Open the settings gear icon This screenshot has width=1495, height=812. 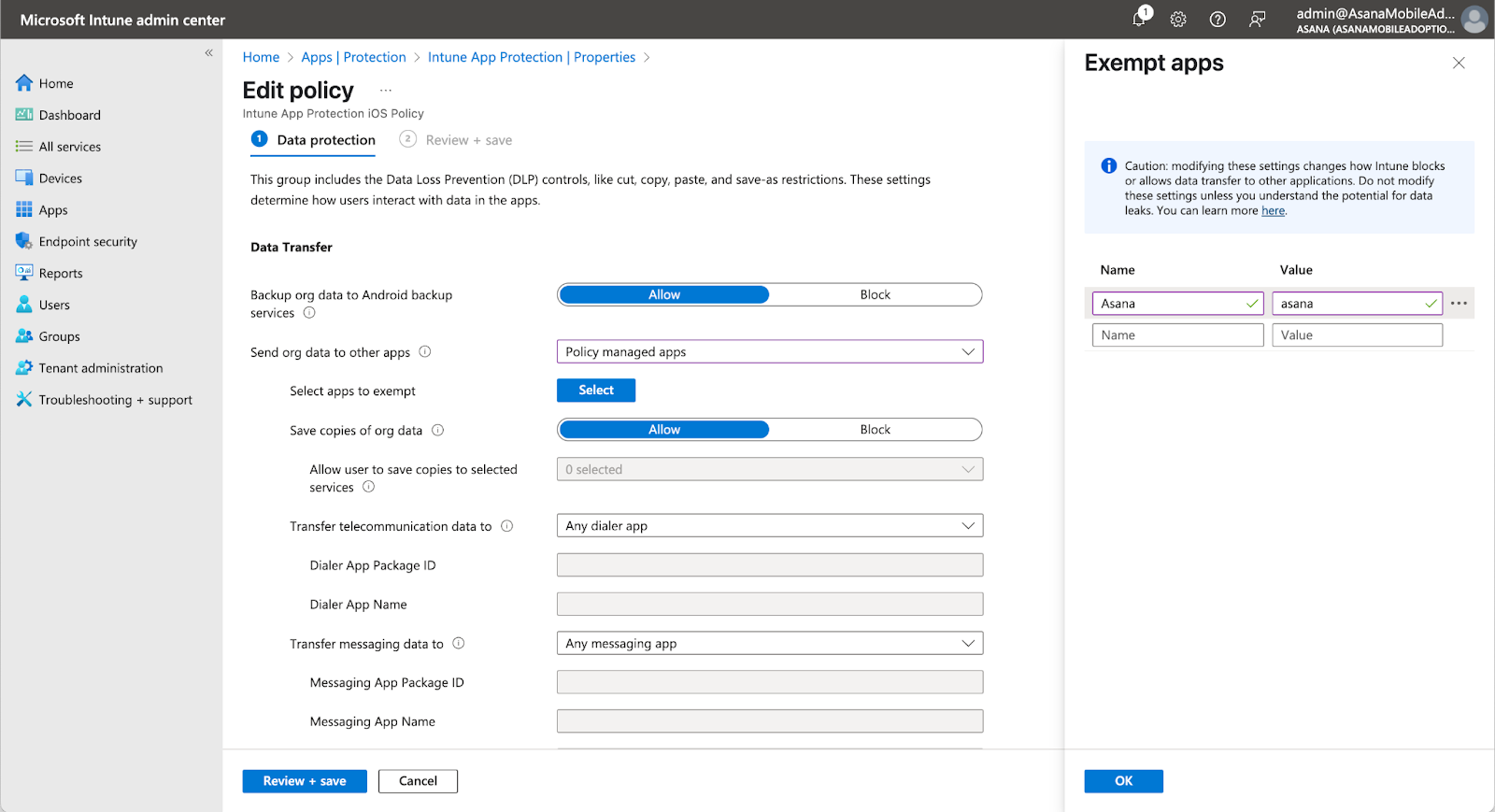[x=1178, y=20]
